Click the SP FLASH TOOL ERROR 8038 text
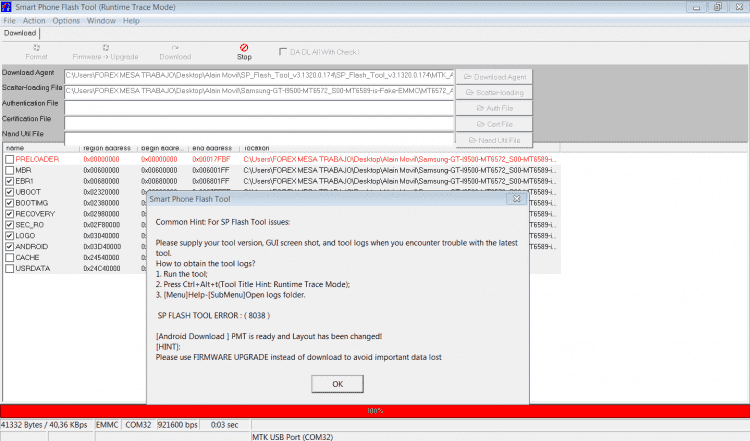The height and width of the screenshot is (441, 750). coord(214,316)
